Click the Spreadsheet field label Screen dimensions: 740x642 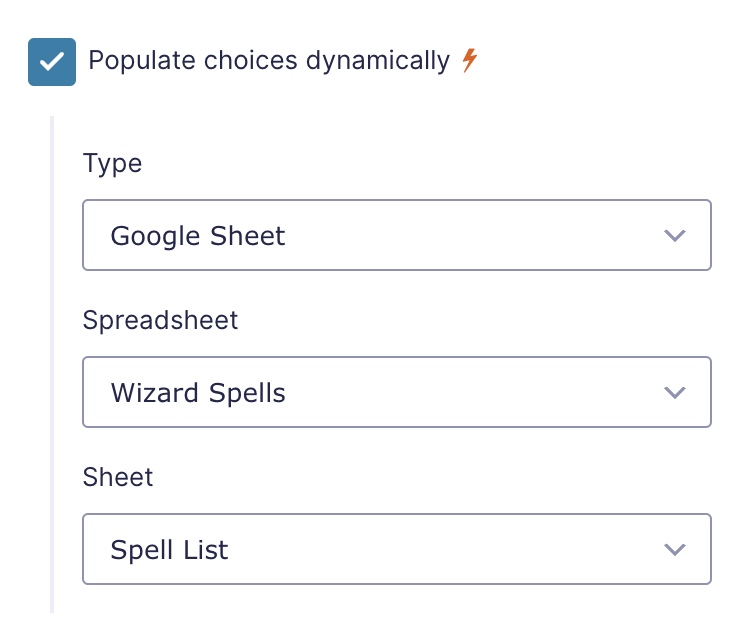[160, 321]
